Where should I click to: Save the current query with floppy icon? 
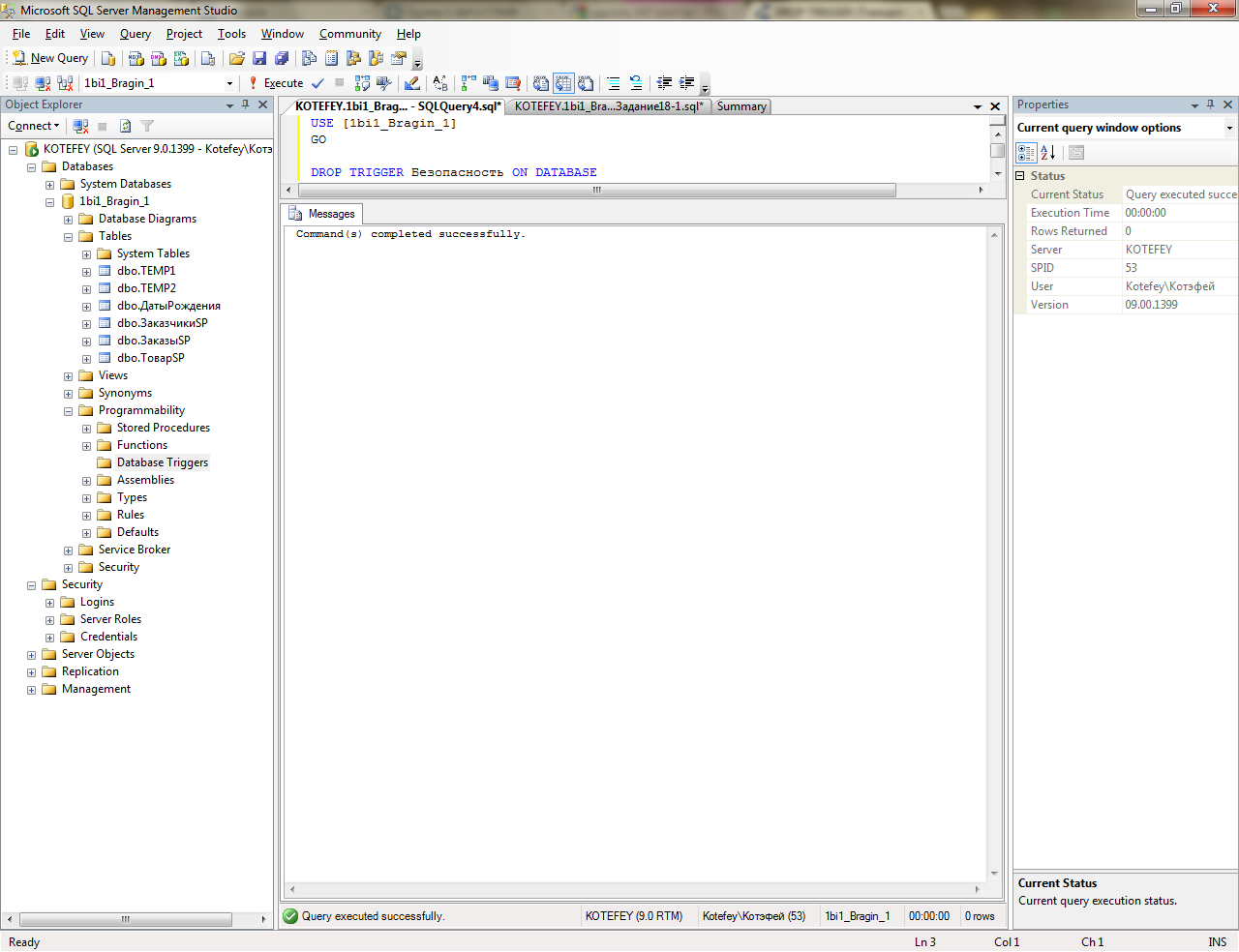(259, 58)
